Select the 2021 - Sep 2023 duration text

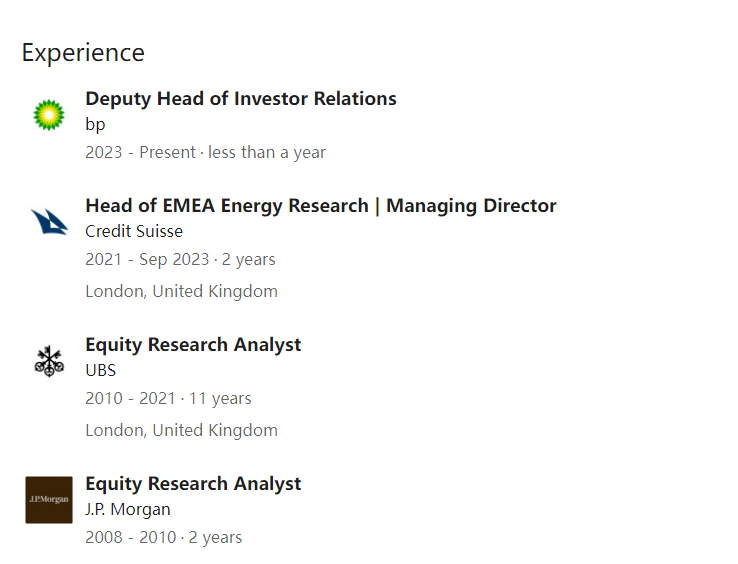click(180, 259)
